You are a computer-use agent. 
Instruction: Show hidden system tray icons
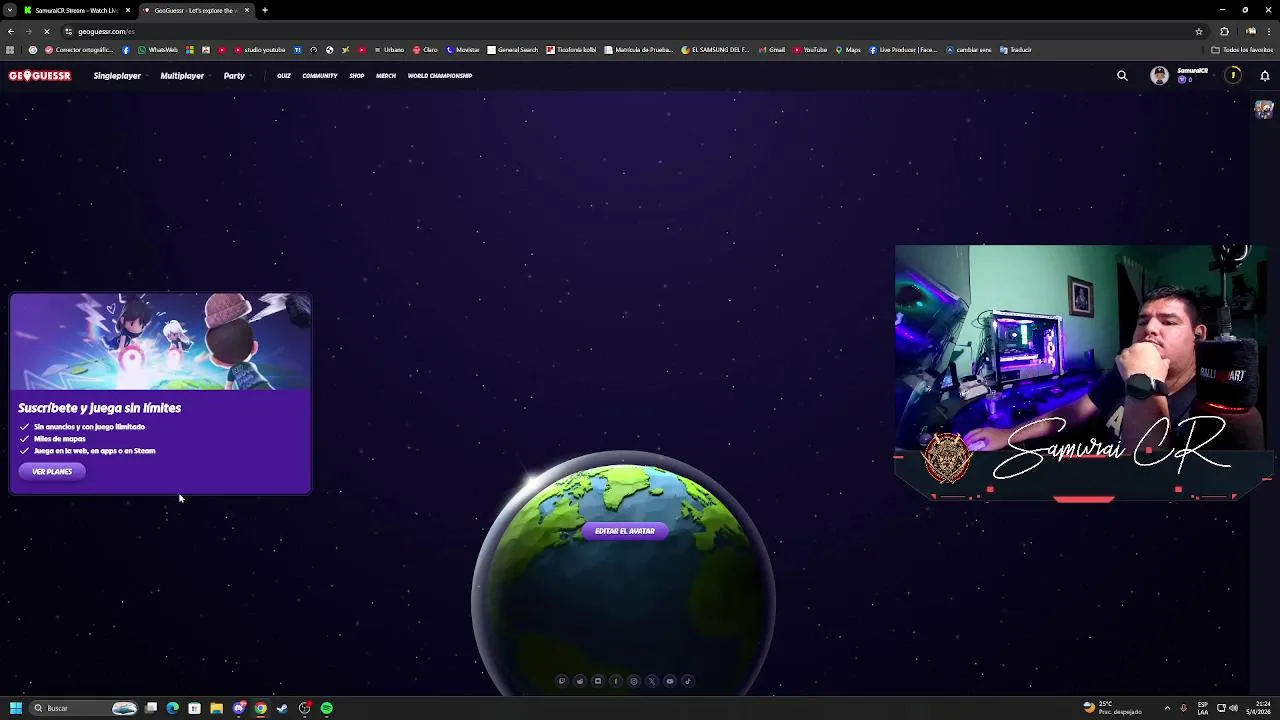click(x=1167, y=708)
